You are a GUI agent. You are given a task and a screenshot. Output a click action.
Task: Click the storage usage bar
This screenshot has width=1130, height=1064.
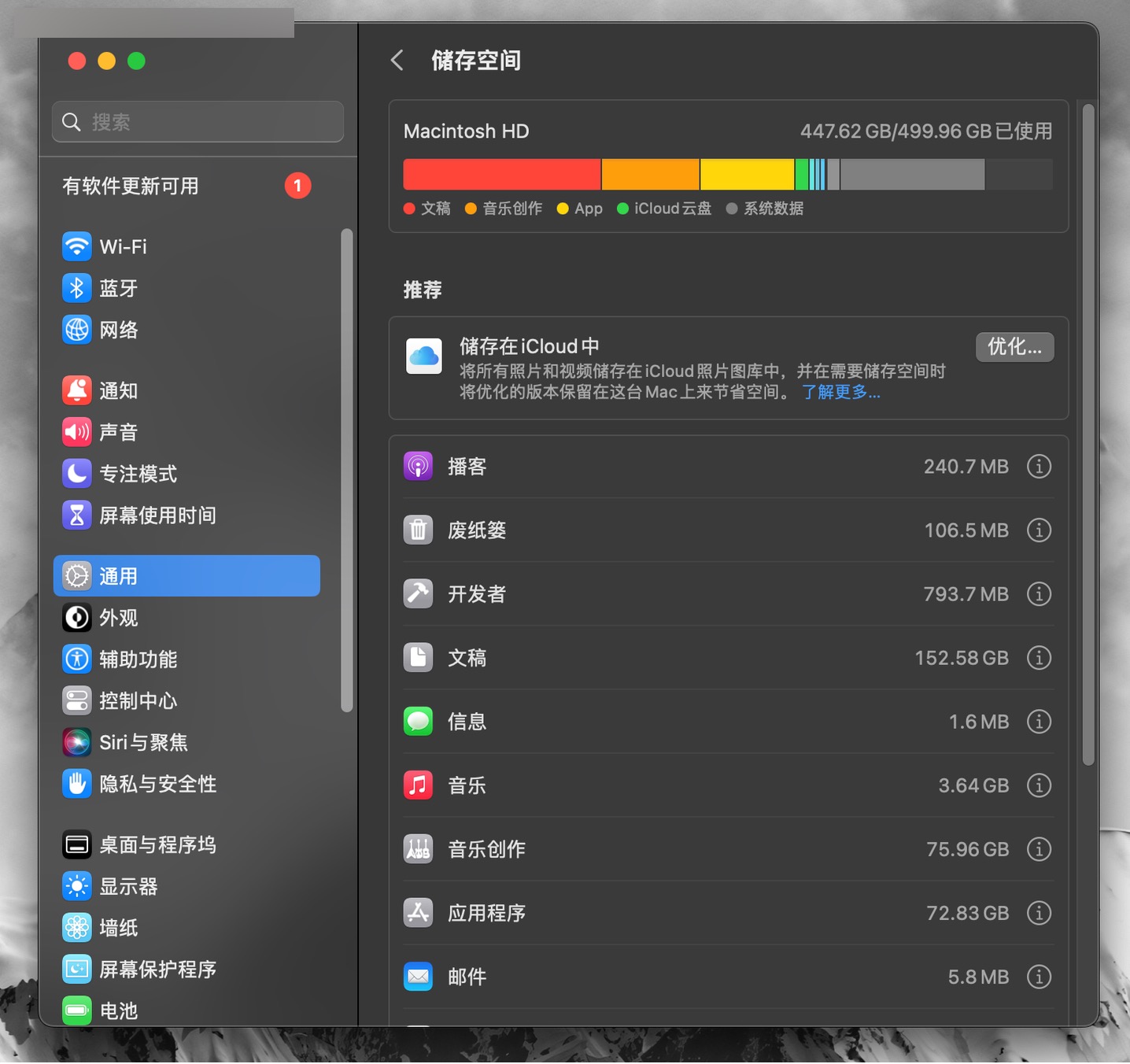[727, 174]
